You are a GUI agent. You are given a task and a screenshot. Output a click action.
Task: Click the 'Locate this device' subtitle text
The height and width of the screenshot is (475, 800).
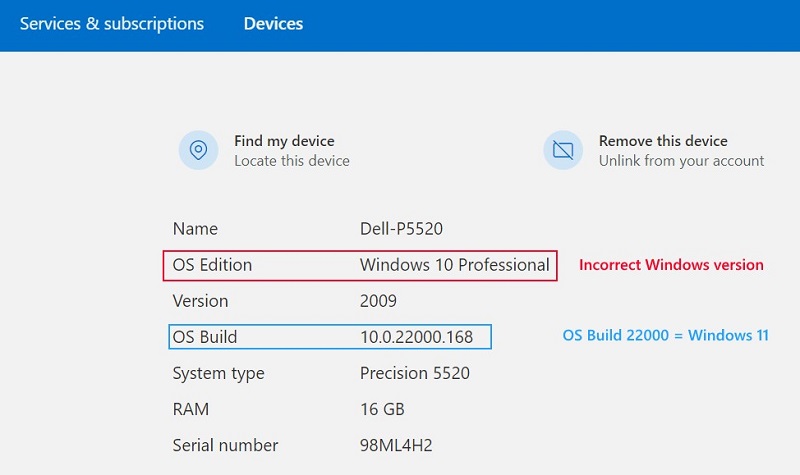click(292, 161)
